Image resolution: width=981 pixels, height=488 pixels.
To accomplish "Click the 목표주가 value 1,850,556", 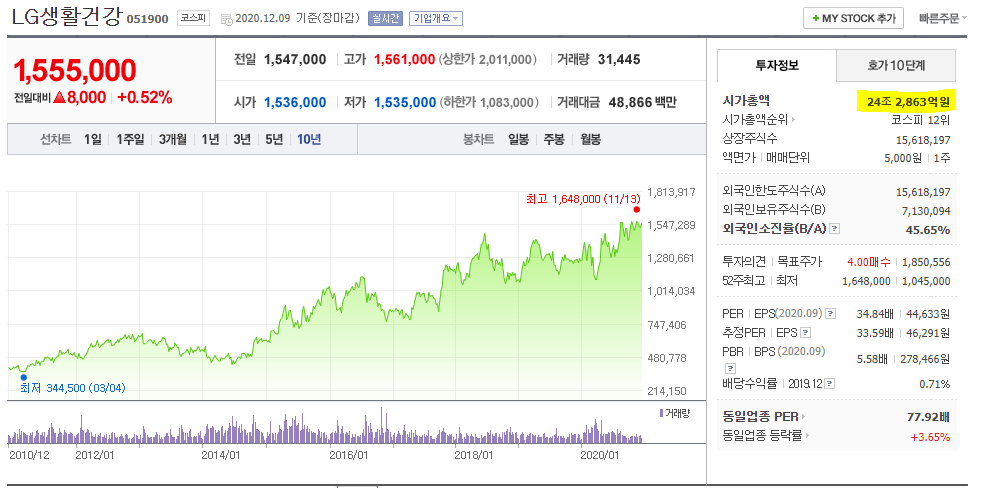I will pos(925,262).
